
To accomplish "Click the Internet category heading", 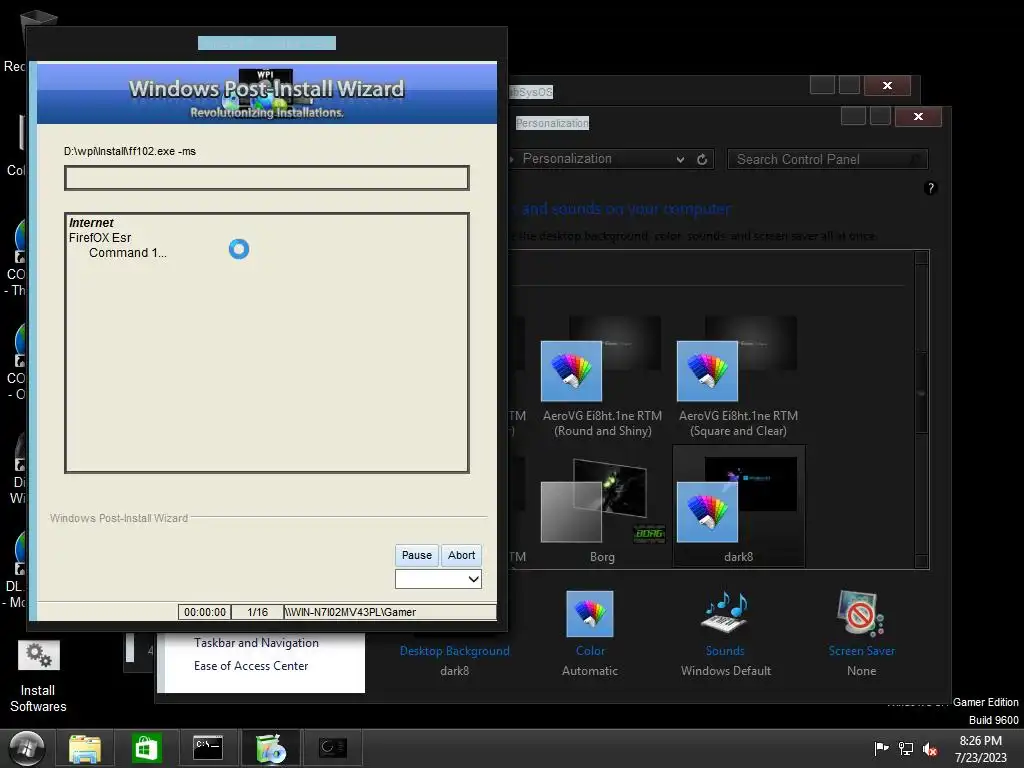I will pyautogui.click(x=91, y=223).
